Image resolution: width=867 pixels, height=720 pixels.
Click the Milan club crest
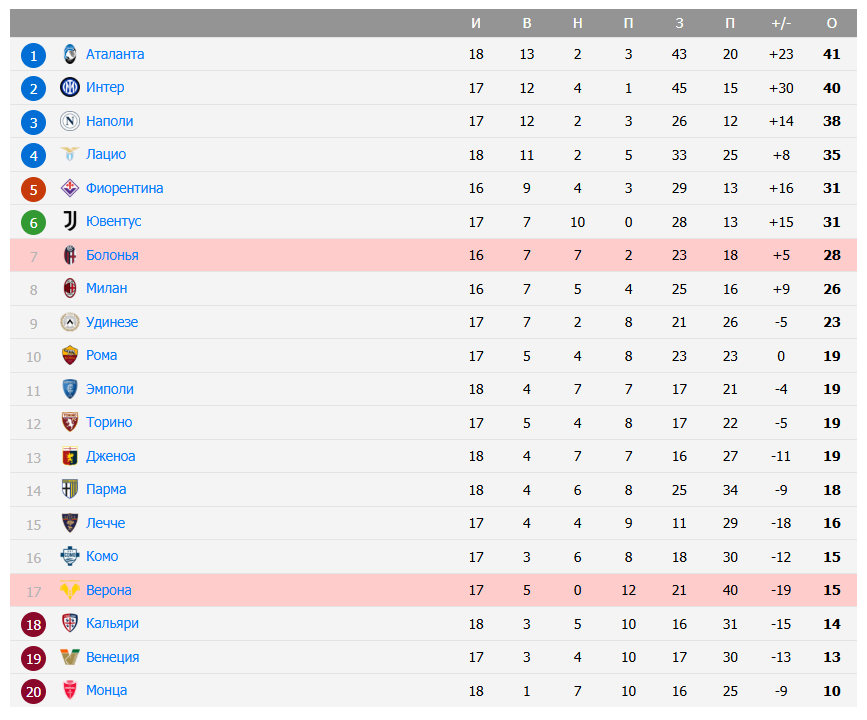70,288
